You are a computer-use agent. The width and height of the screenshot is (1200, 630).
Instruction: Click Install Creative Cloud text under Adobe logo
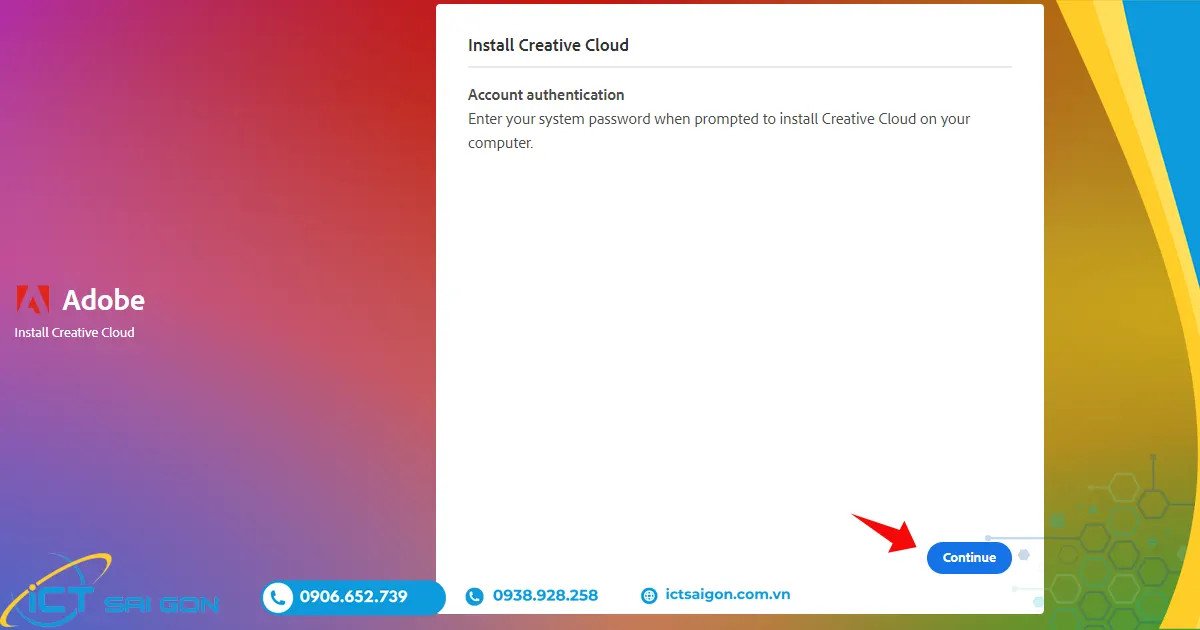(x=74, y=332)
